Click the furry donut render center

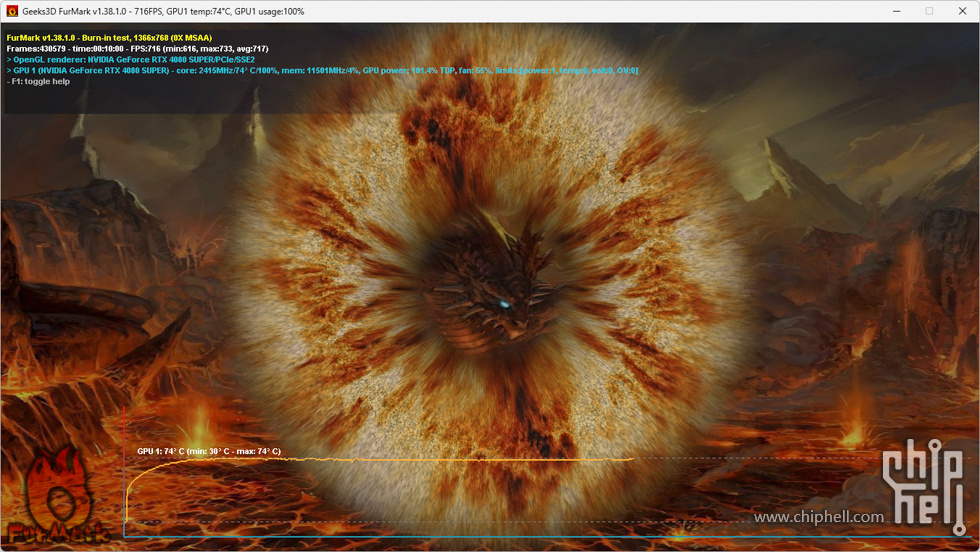(488, 286)
